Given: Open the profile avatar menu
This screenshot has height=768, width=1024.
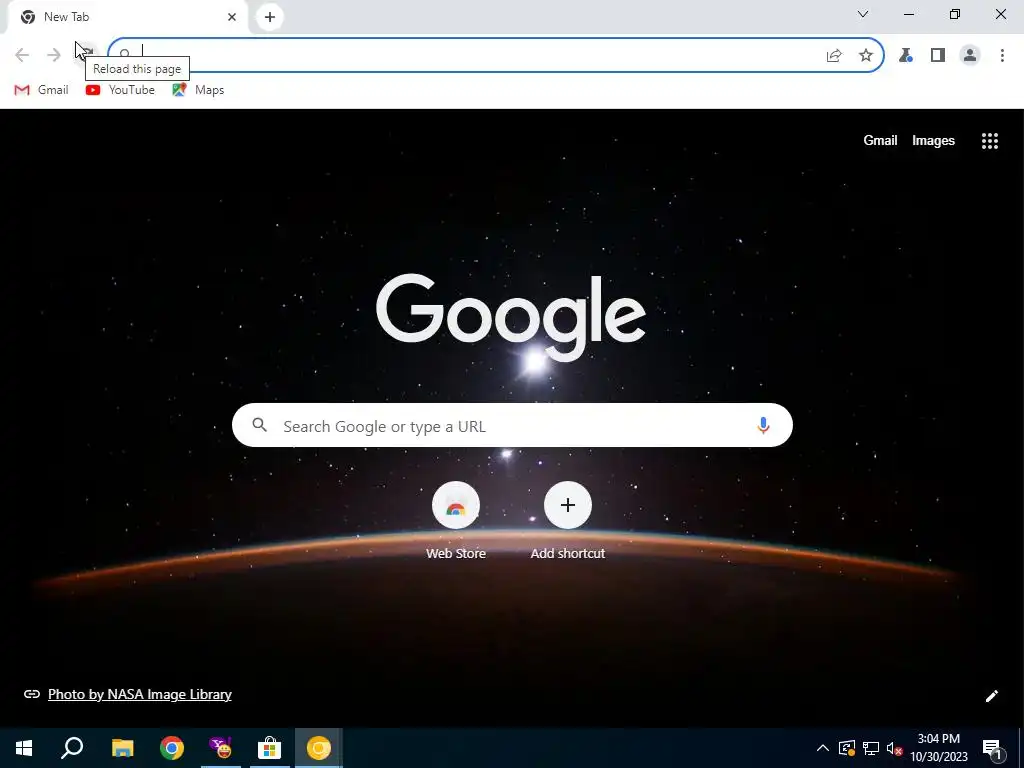Looking at the screenshot, I should tap(970, 56).
